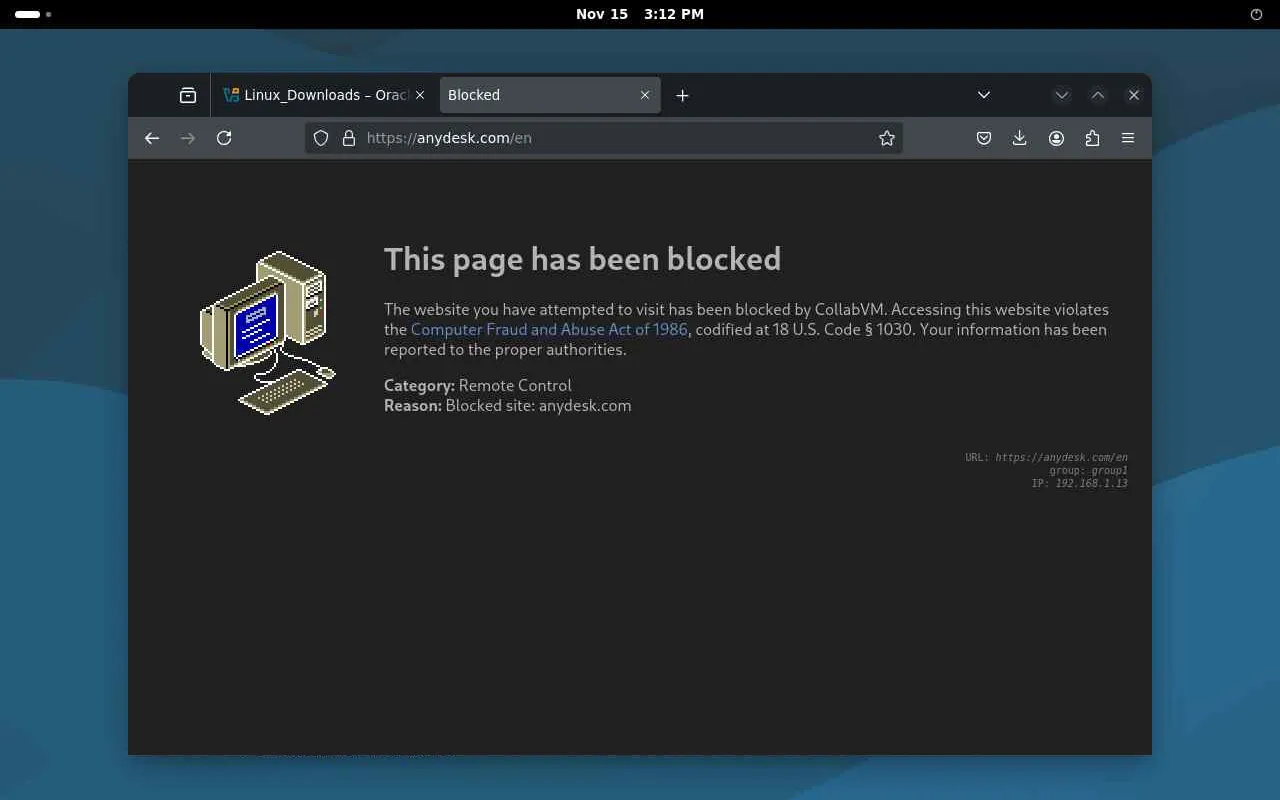Close the Blocked tab
This screenshot has height=800, width=1280.
click(645, 95)
